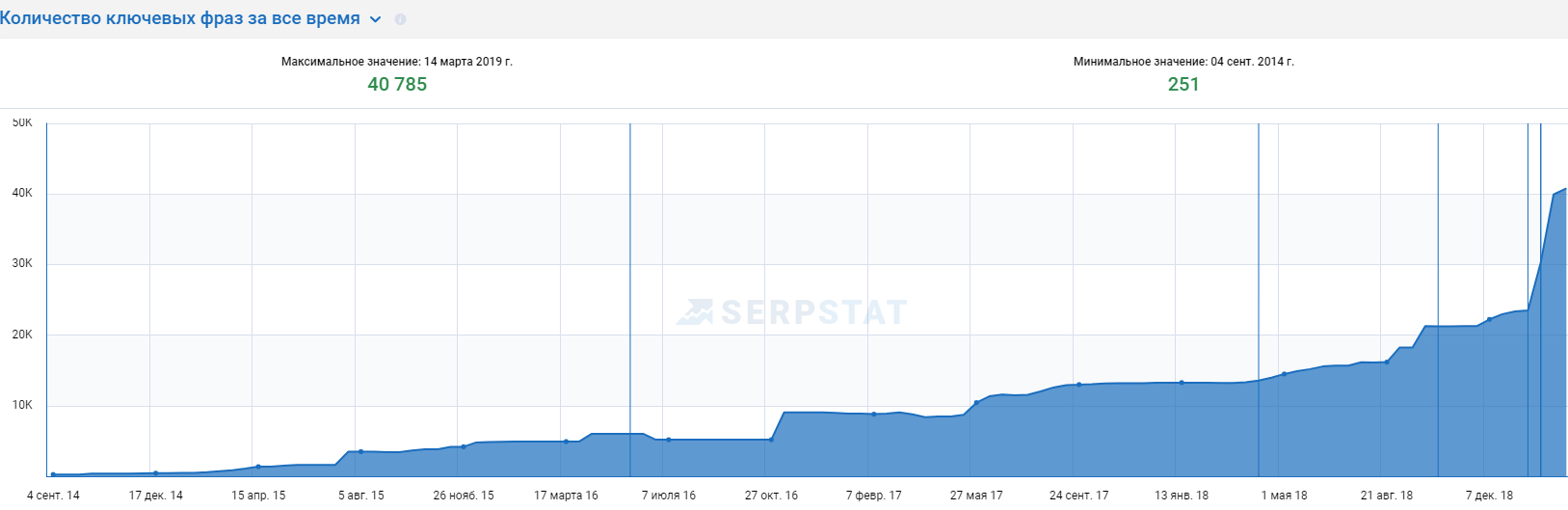Click the data point at 7 июля 16
The image size is (1568, 510).
[x=669, y=440]
